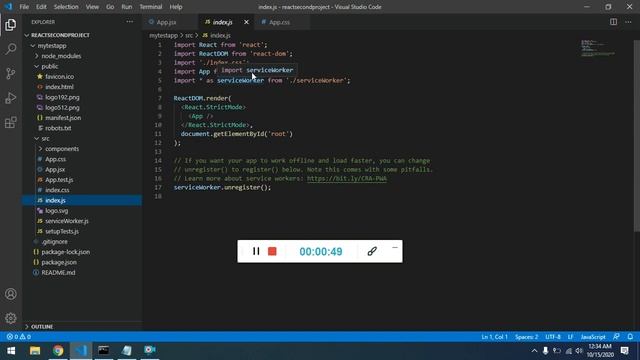Viewport: 640px width, 360px height.
Task: Open the Search view in activity bar
Action: [11, 49]
